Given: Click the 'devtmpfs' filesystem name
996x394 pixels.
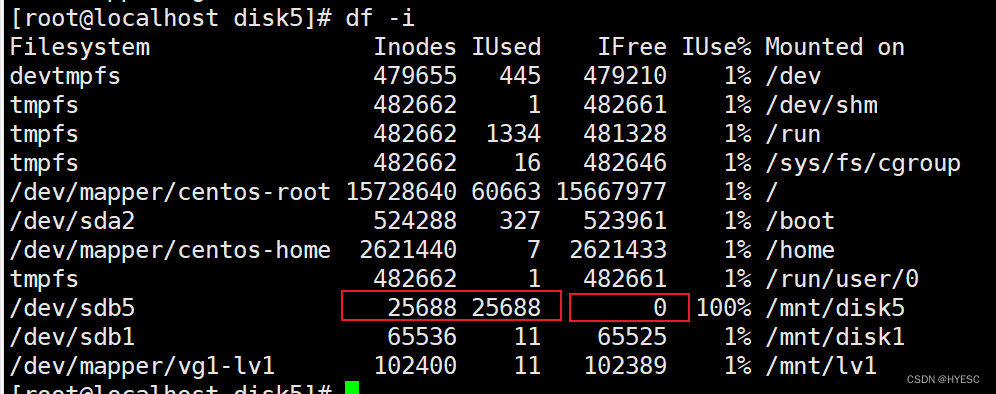Looking at the screenshot, I should (65, 76).
